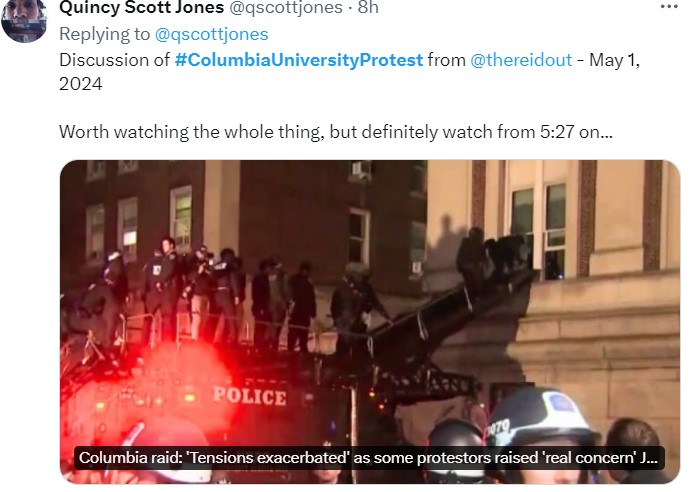Open the tweet by its 'Discussion of' text
The height and width of the screenshot is (492, 693).
(114, 60)
